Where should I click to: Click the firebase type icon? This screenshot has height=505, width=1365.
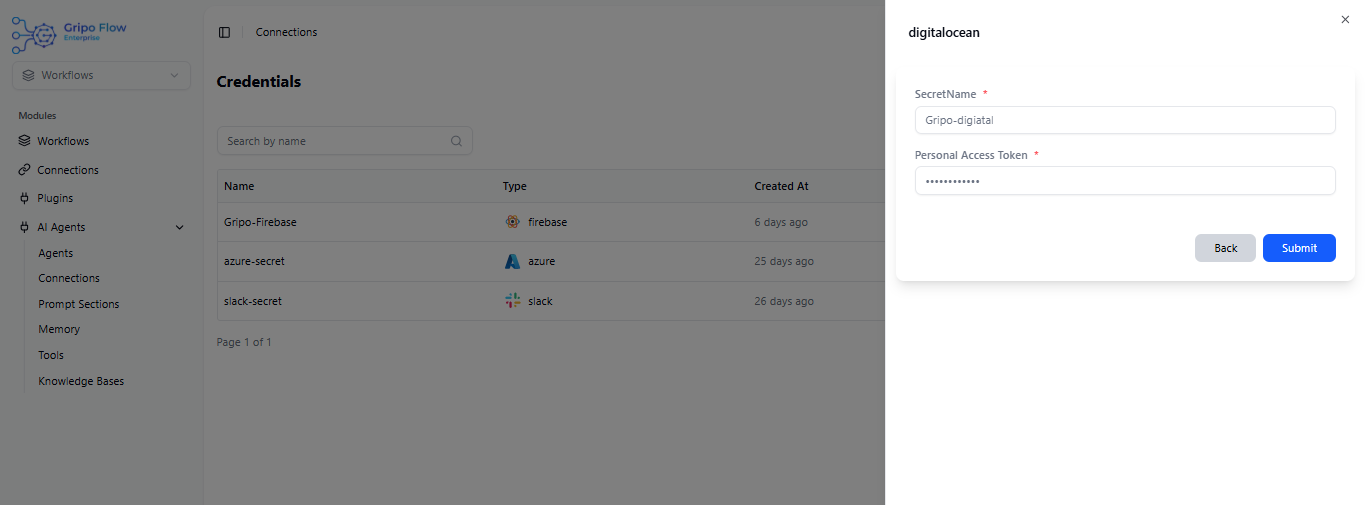[512, 222]
